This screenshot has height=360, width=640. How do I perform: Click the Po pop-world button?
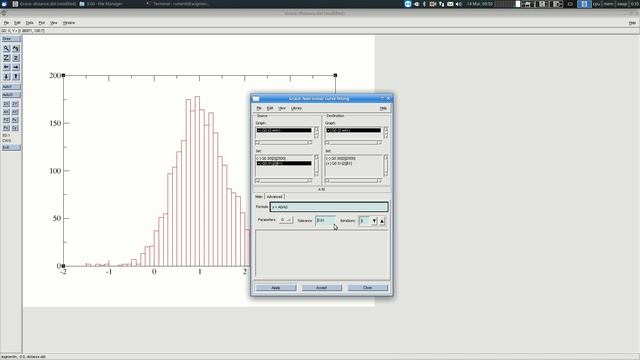pos(6,128)
